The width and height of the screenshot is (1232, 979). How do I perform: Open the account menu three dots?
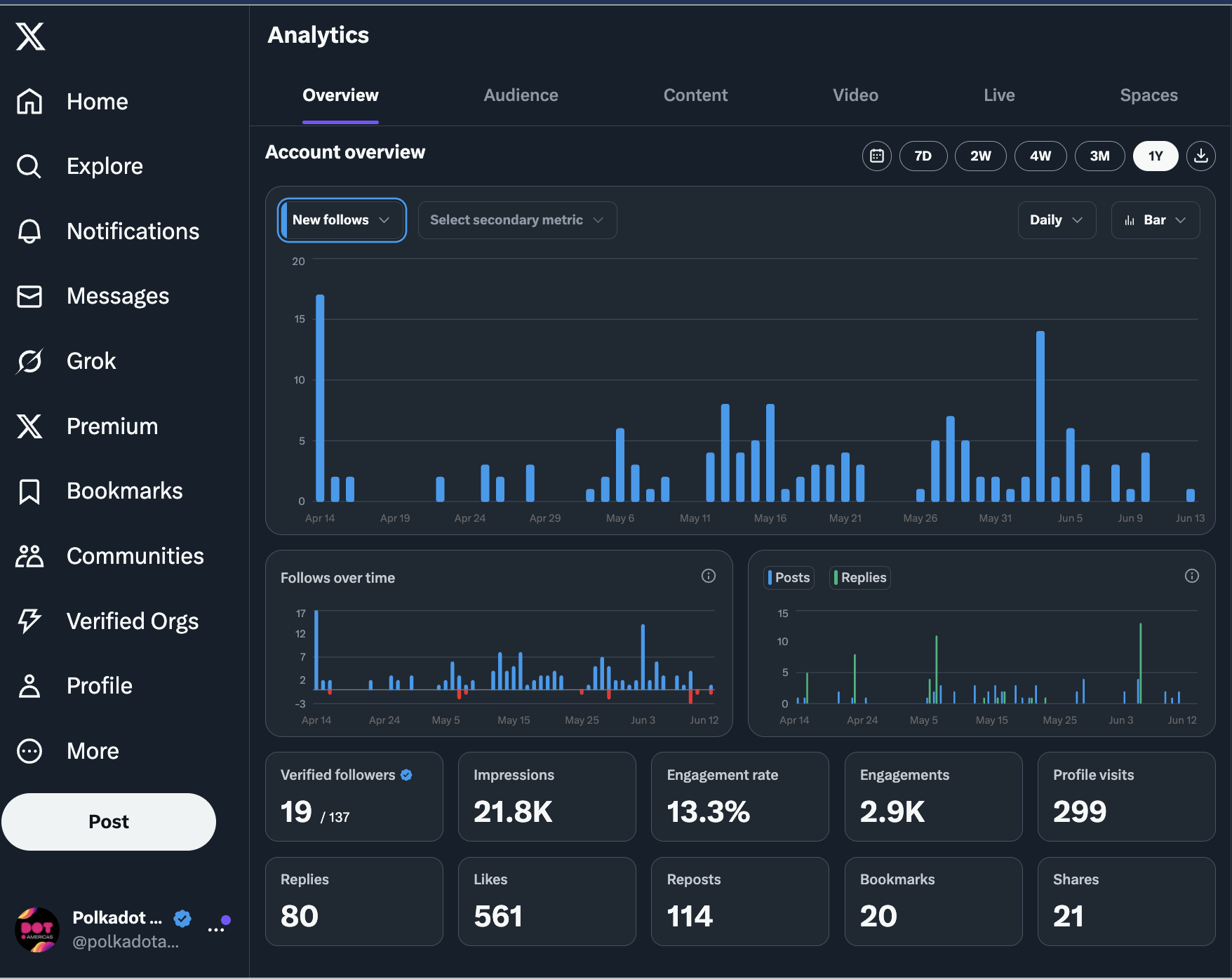216,930
